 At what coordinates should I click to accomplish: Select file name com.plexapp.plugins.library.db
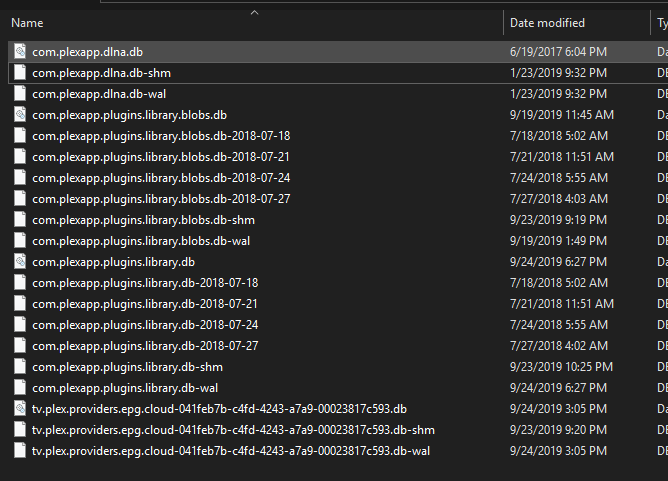point(113,262)
